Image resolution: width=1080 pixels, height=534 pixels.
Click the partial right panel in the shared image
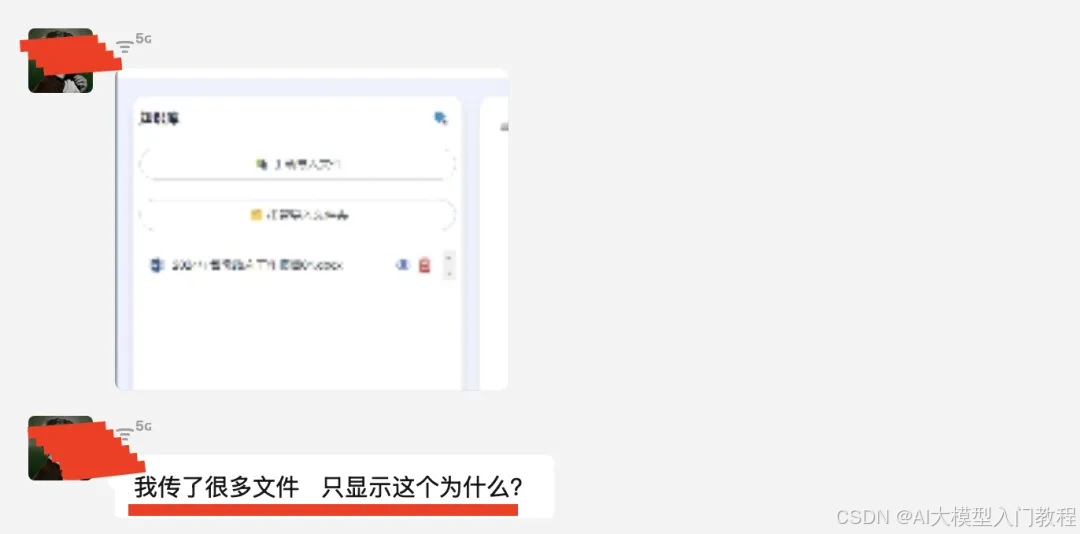(x=495, y=241)
